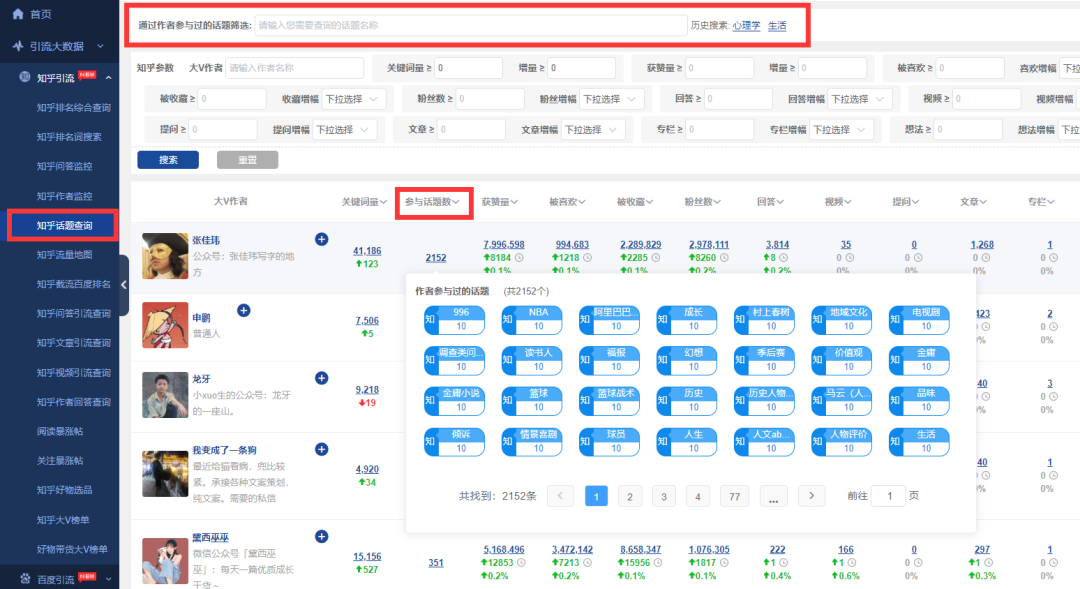Image resolution: width=1080 pixels, height=589 pixels.
Task: Open 阅读暴涨帖 menu item
Action: click(60, 431)
